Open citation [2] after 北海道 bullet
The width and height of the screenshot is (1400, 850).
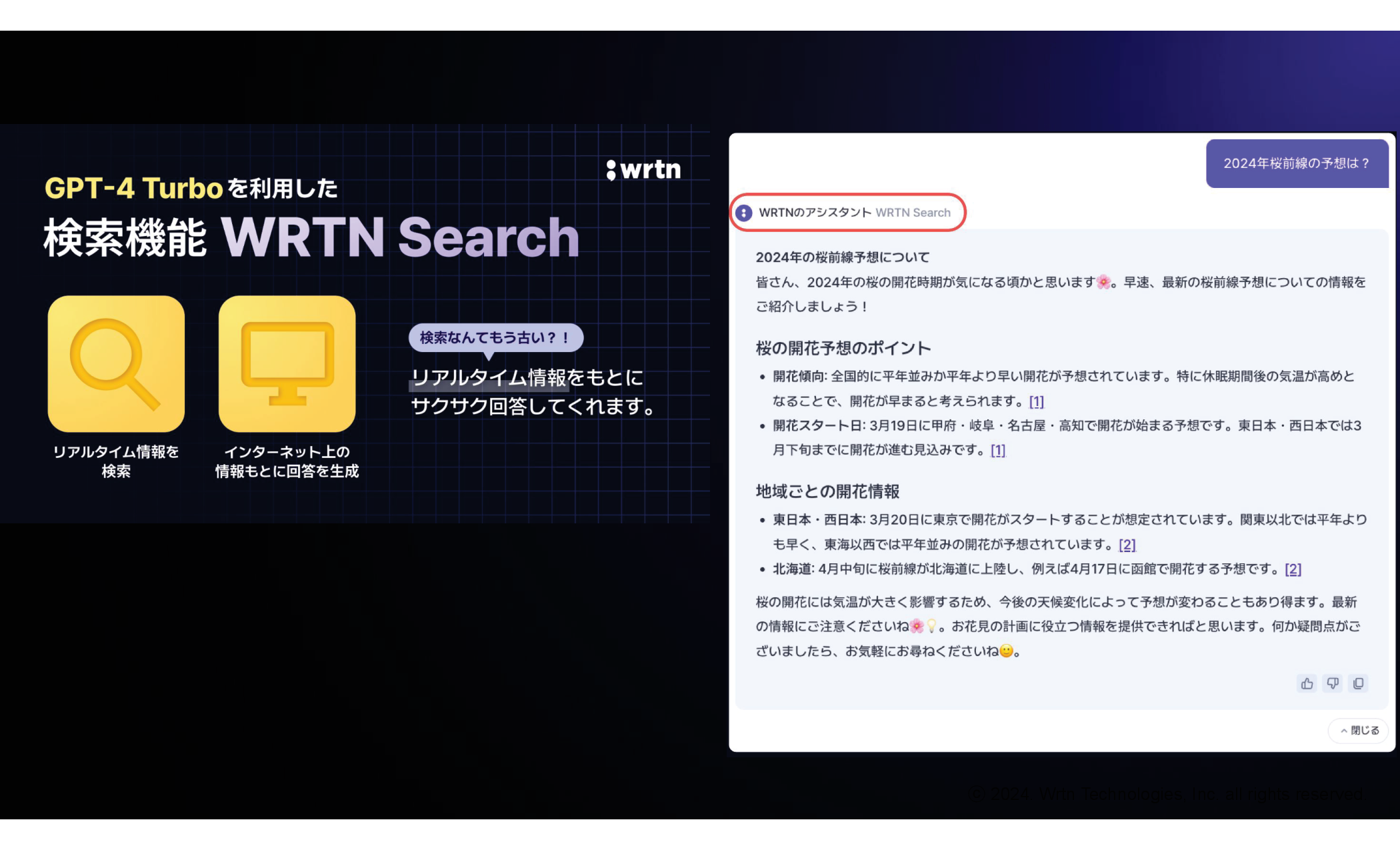tap(1293, 569)
